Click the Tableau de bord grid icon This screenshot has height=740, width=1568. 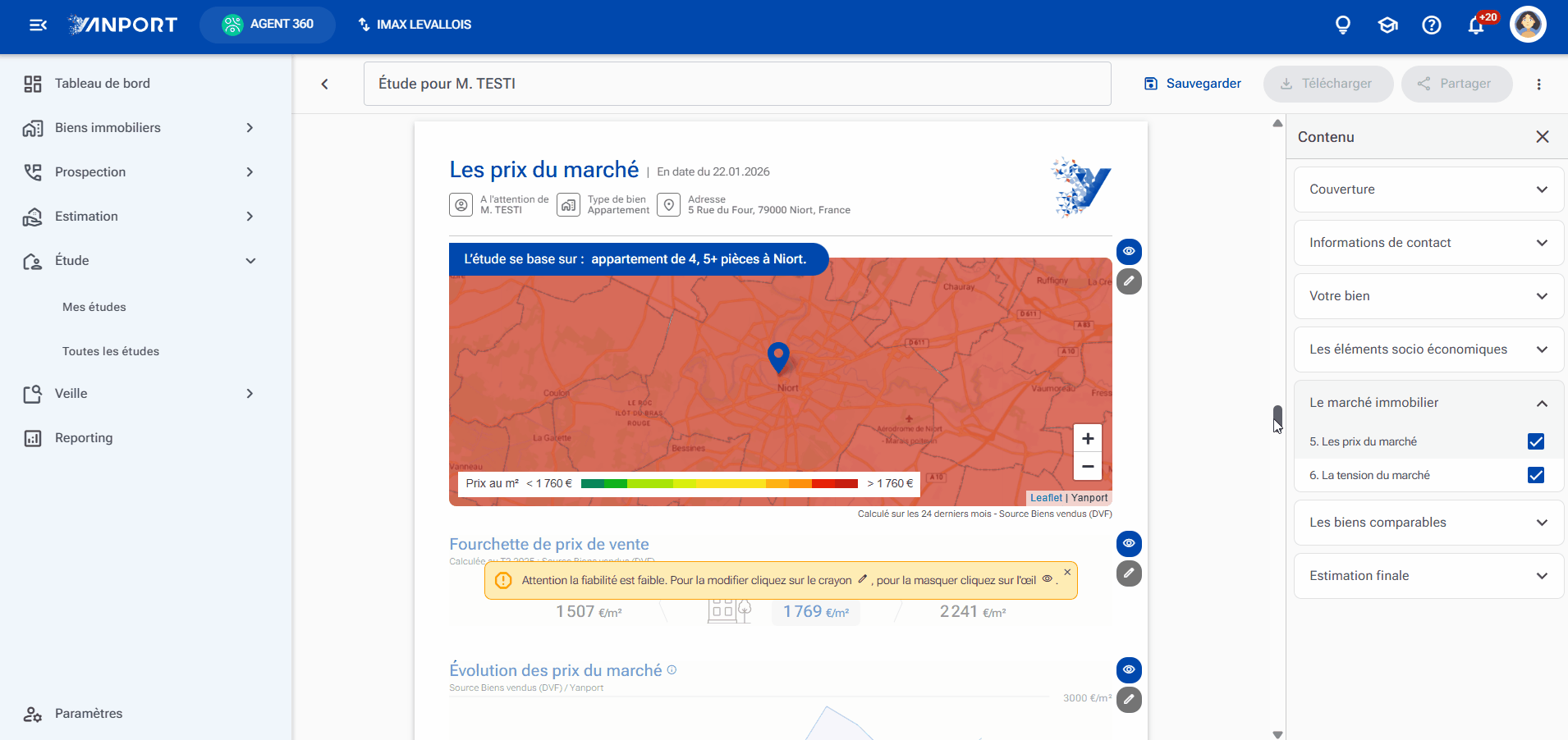pos(33,84)
